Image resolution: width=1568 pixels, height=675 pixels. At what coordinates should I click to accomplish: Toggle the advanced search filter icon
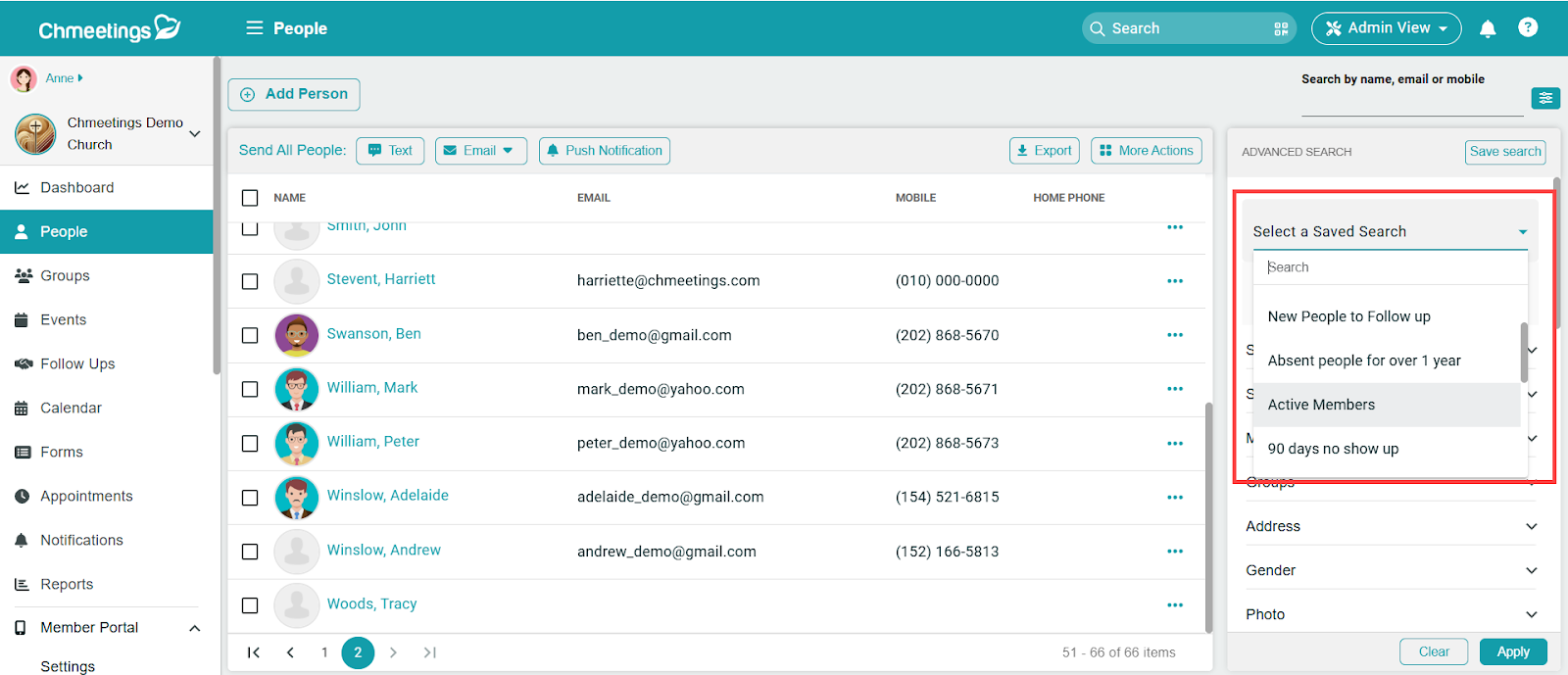1544,98
